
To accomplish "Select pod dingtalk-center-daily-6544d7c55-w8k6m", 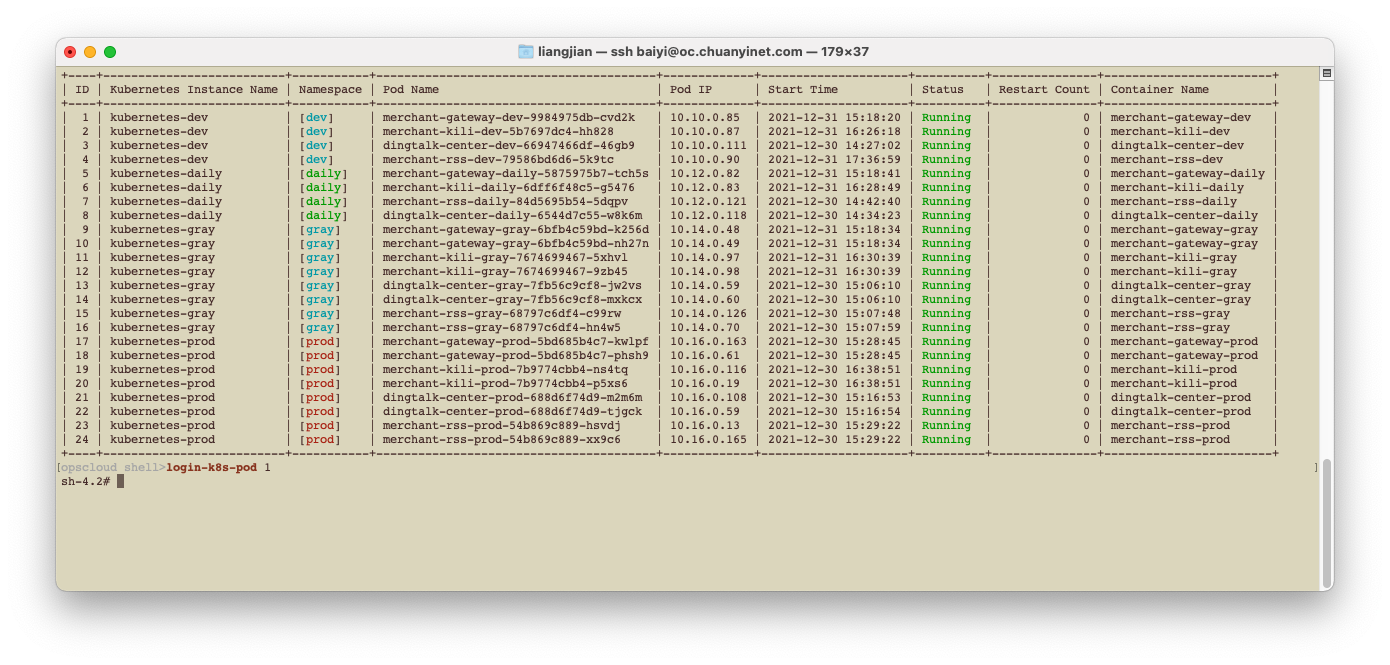I will [512, 215].
